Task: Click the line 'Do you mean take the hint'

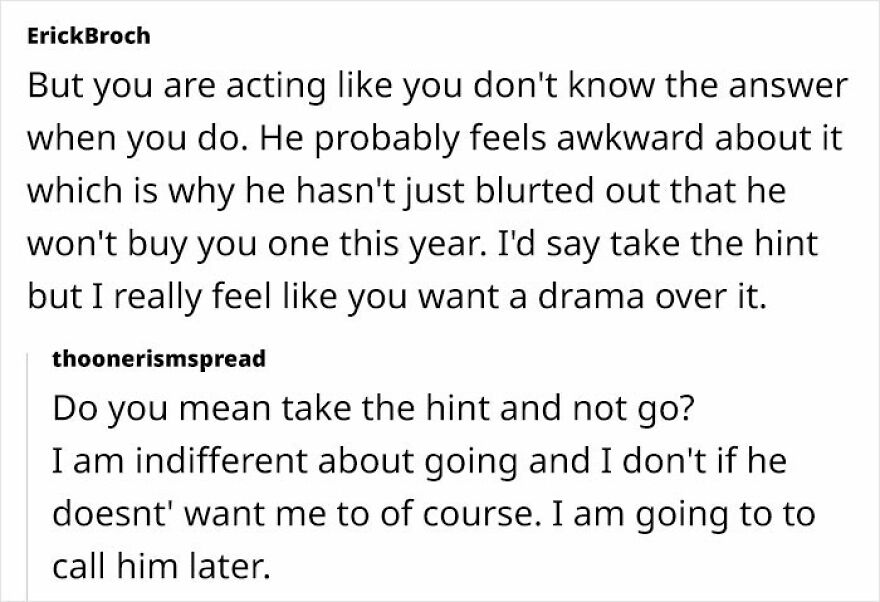Action: pyautogui.click(x=374, y=409)
